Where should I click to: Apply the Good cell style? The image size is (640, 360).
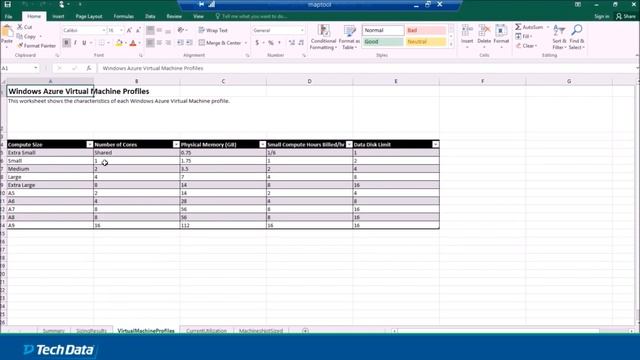382,42
